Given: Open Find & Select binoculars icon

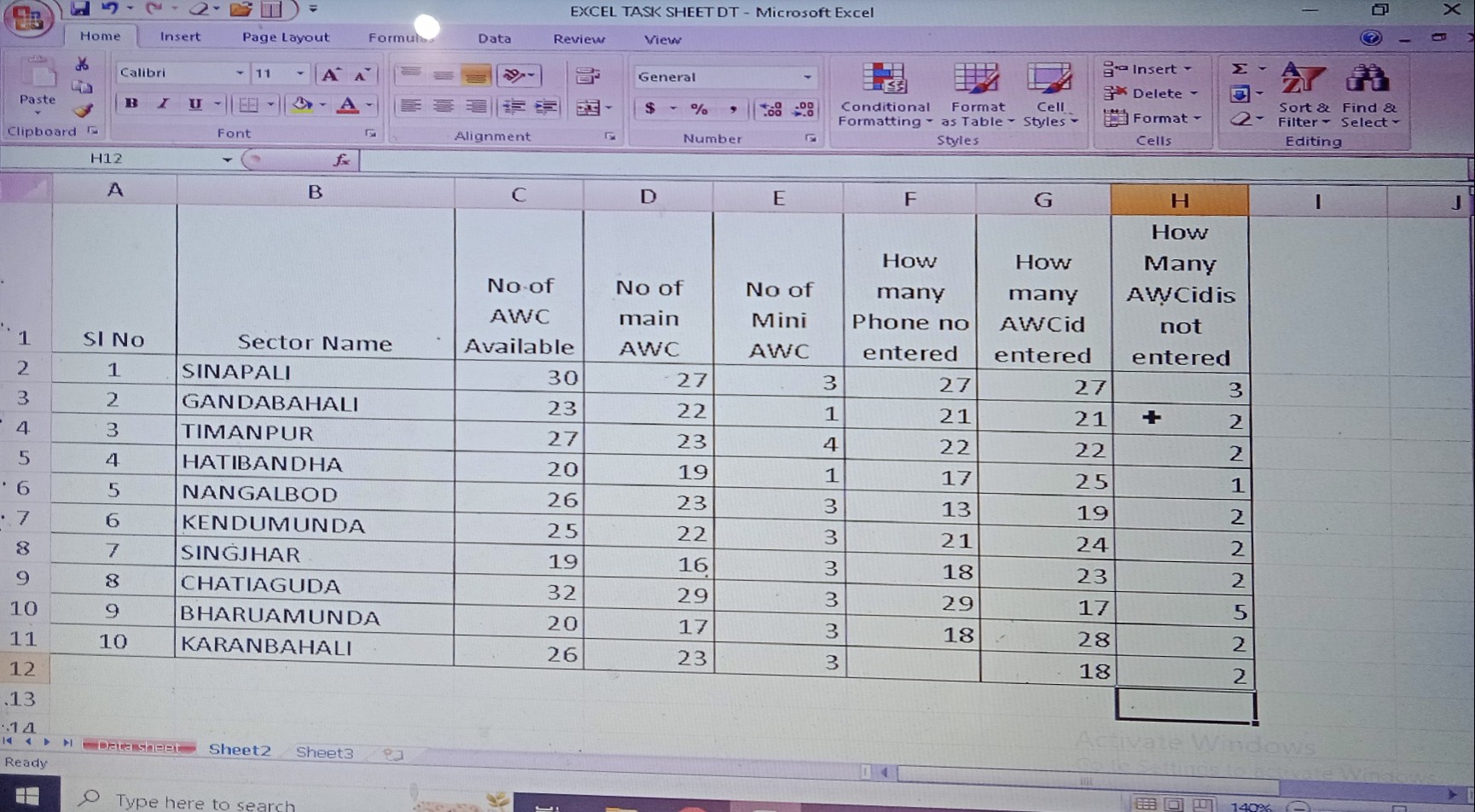Looking at the screenshot, I should [x=1367, y=79].
